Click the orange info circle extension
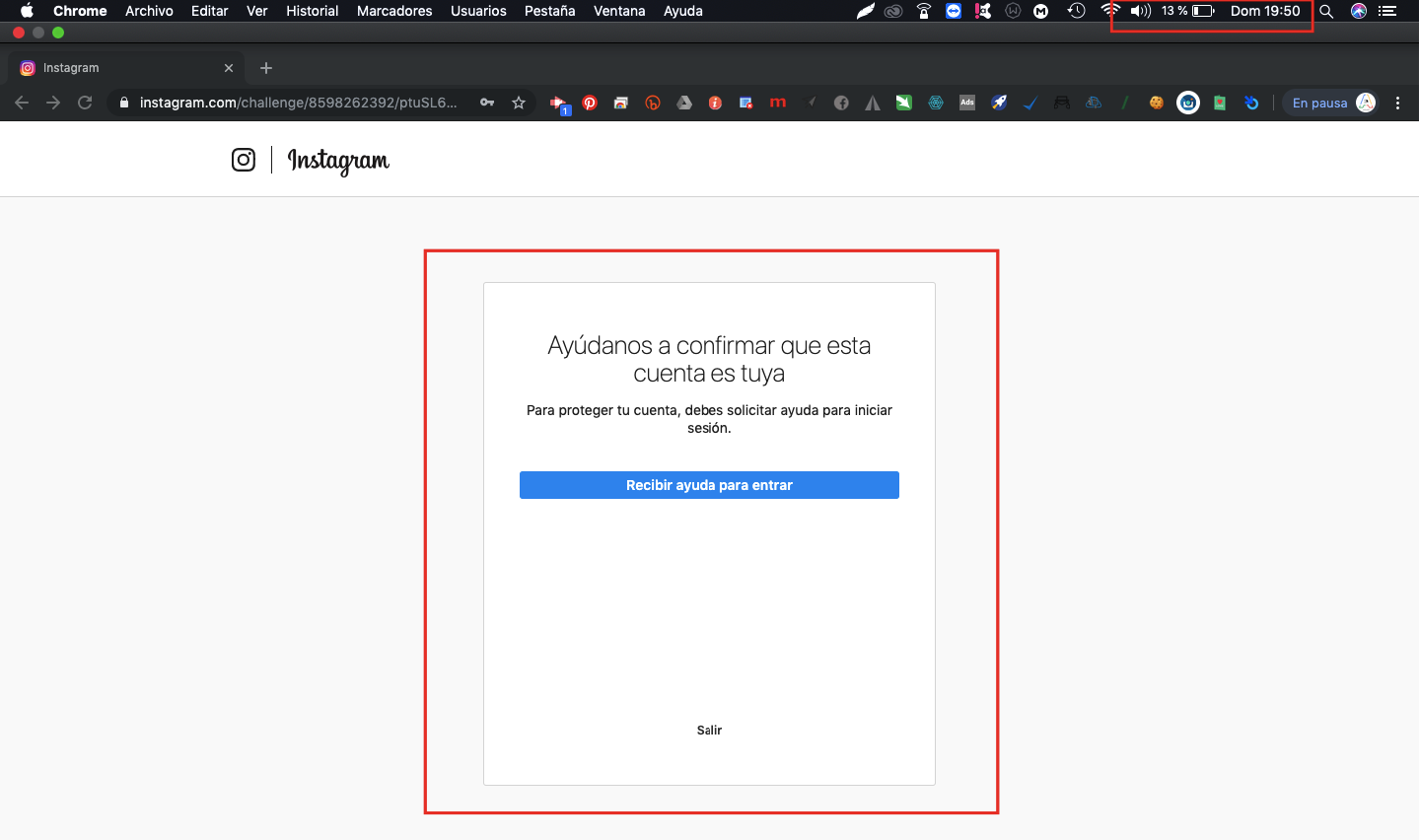This screenshot has width=1419, height=840. point(716,103)
